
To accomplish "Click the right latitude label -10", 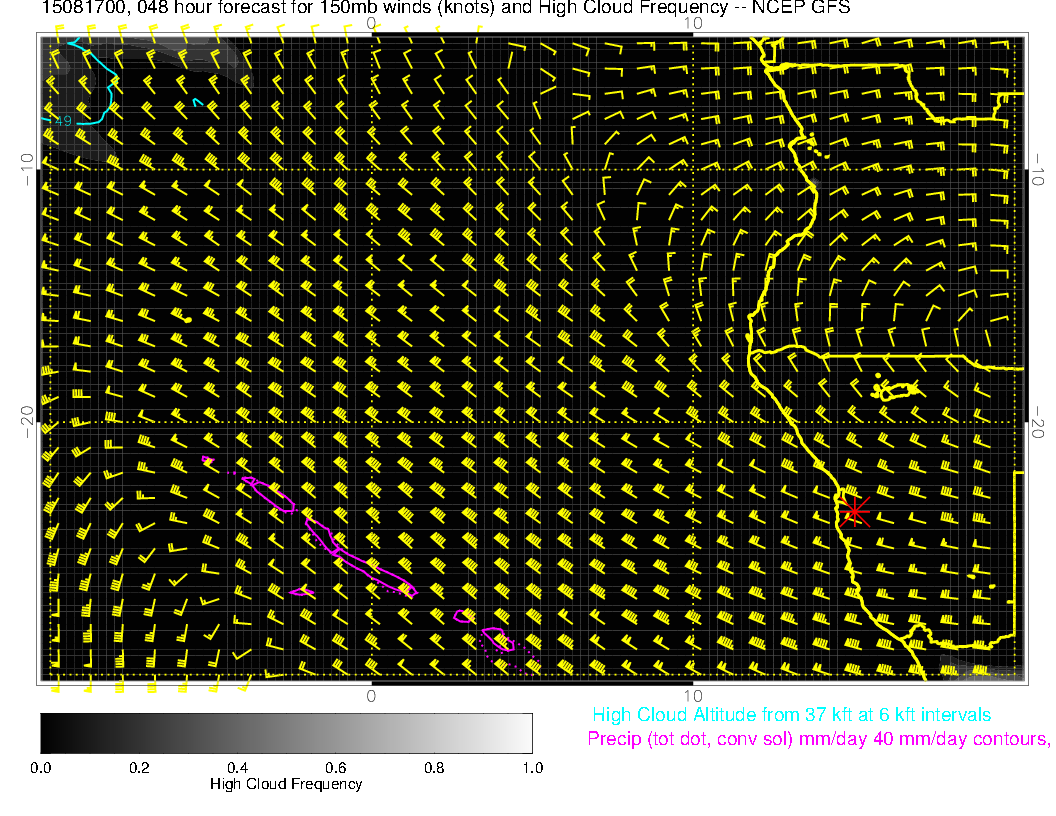I will [x=1040, y=168].
